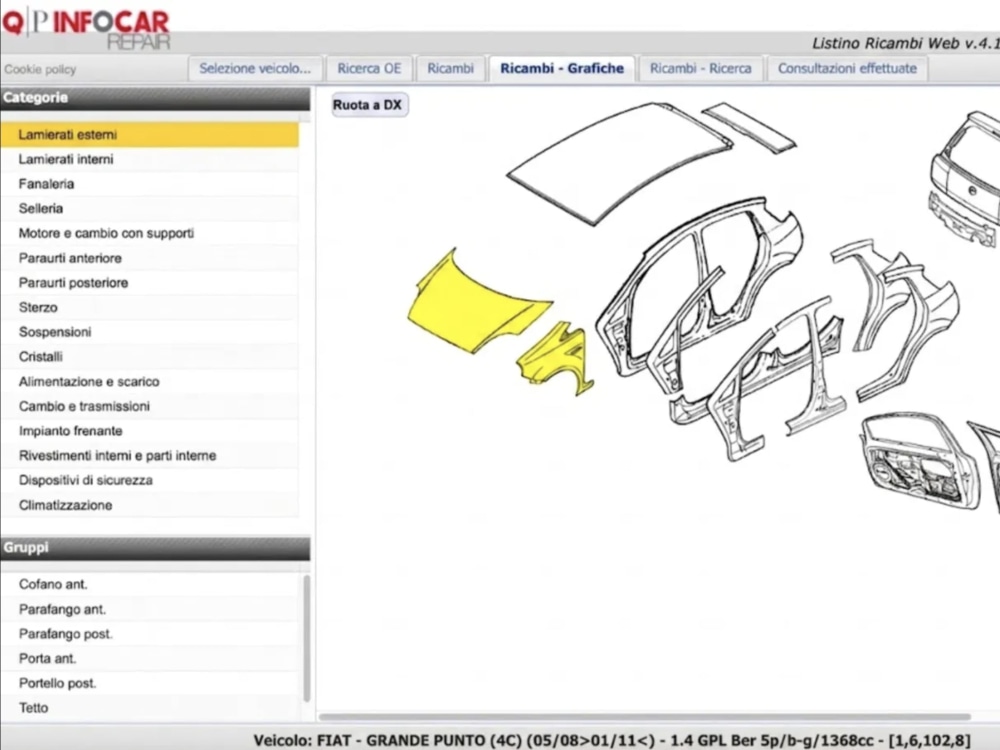Click the Gruppi list vertical scrollbar
The height and width of the screenshot is (750, 1000).
point(307,638)
